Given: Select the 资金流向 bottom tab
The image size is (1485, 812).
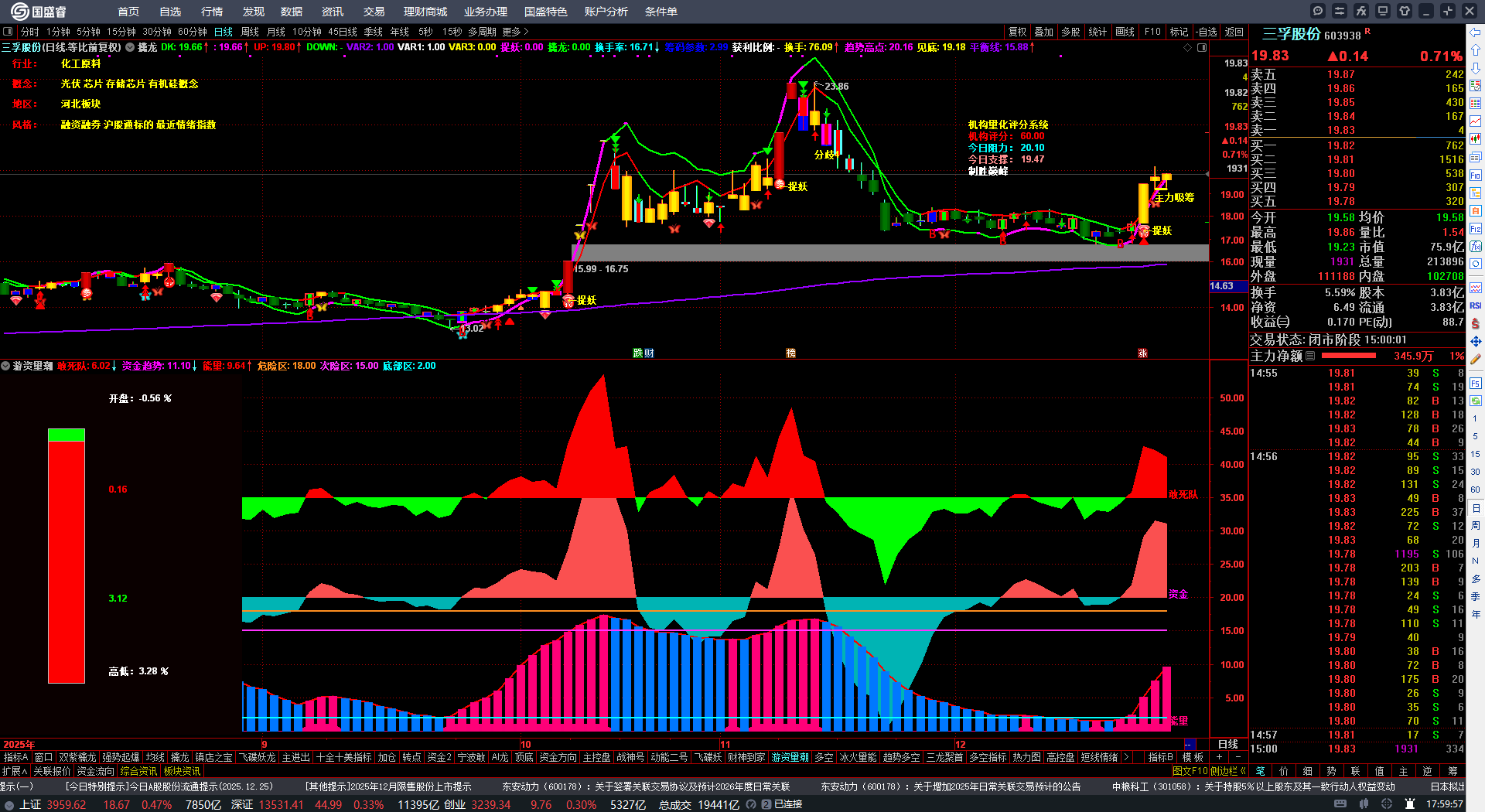Looking at the screenshot, I should (x=96, y=771).
